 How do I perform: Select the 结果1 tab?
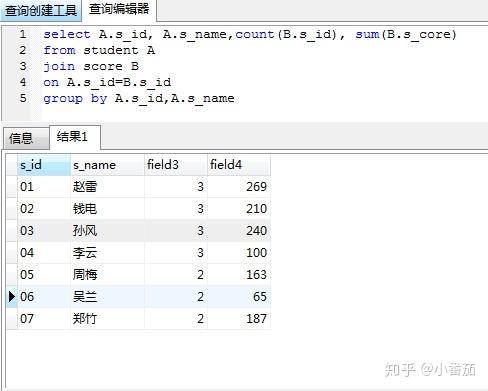(x=74, y=137)
